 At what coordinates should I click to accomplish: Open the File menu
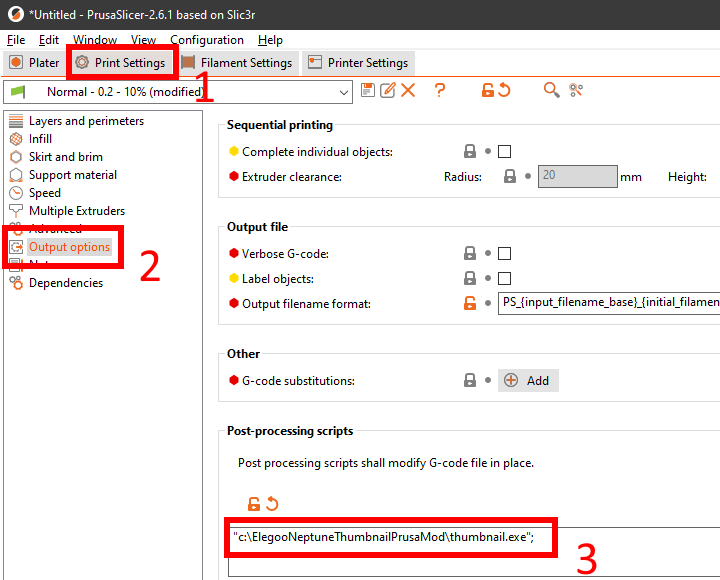[16, 40]
